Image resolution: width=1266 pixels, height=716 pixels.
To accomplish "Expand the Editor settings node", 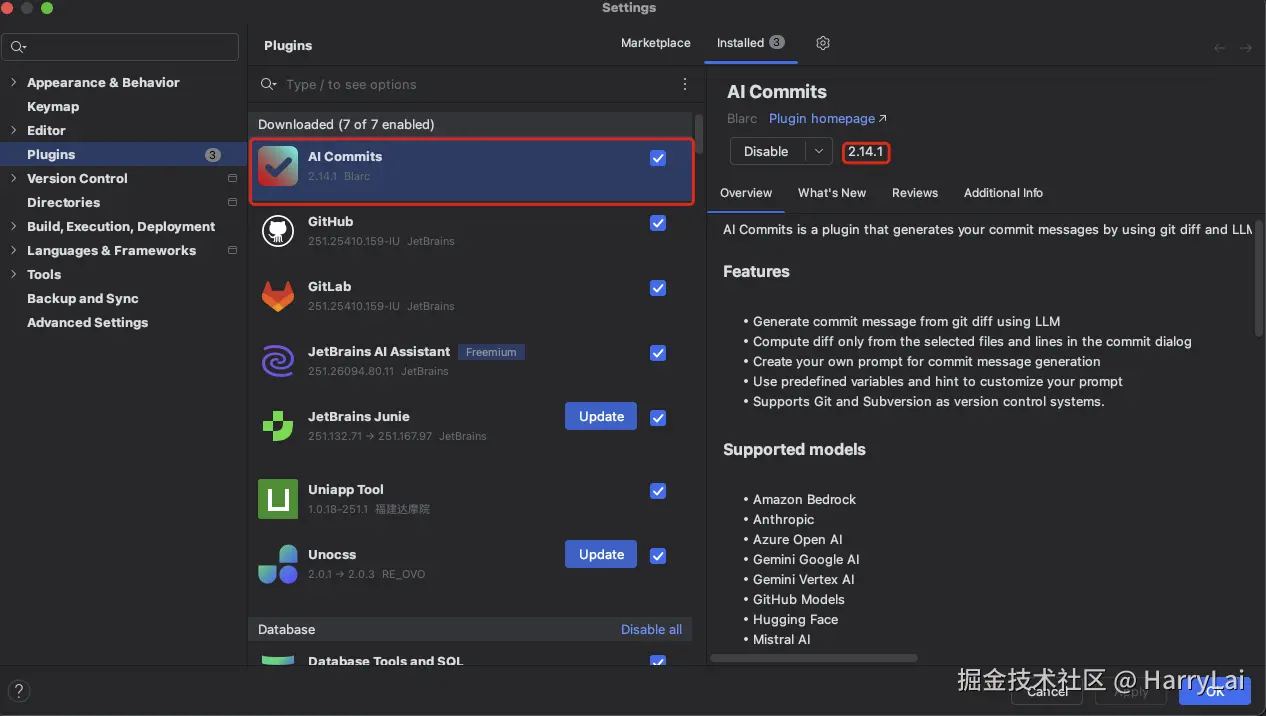I will [13, 131].
